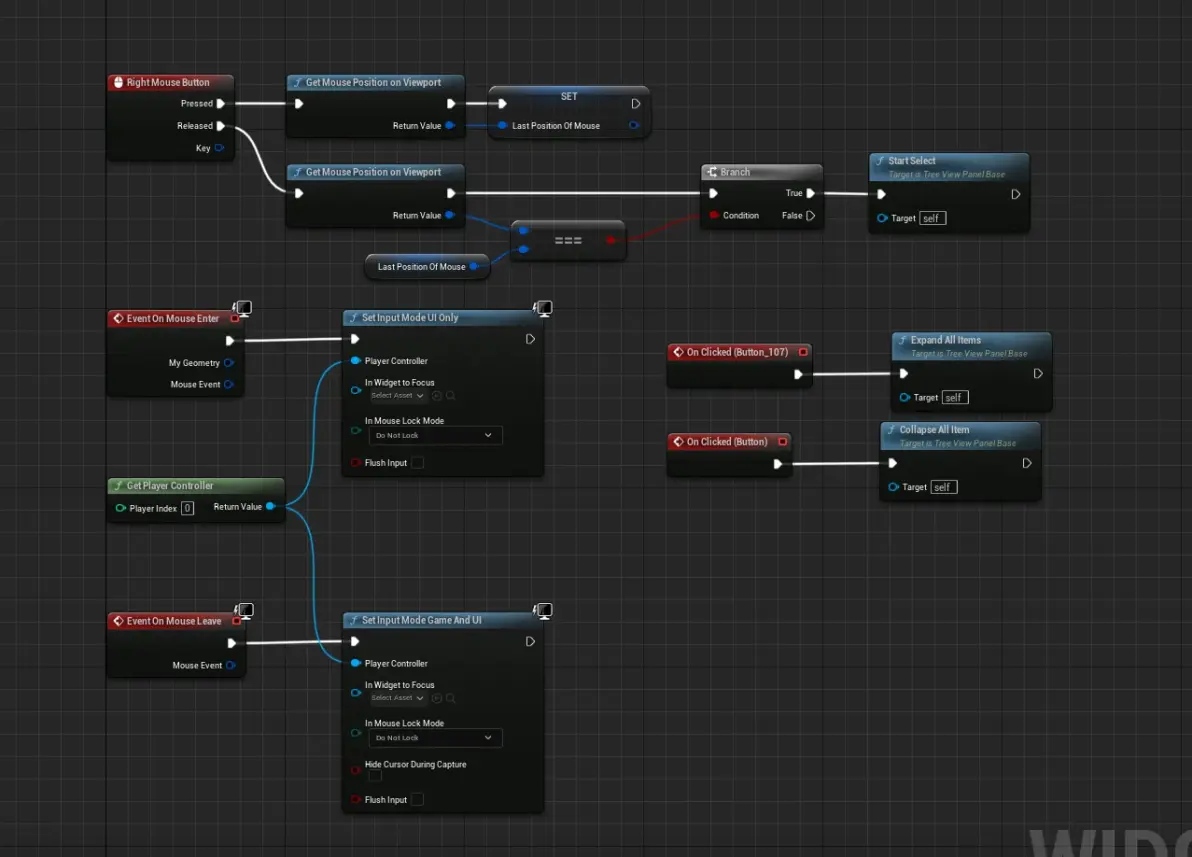Click the browse magnifier icon in Set Input Mode UI Only
The width and height of the screenshot is (1192, 857).
coord(450,395)
